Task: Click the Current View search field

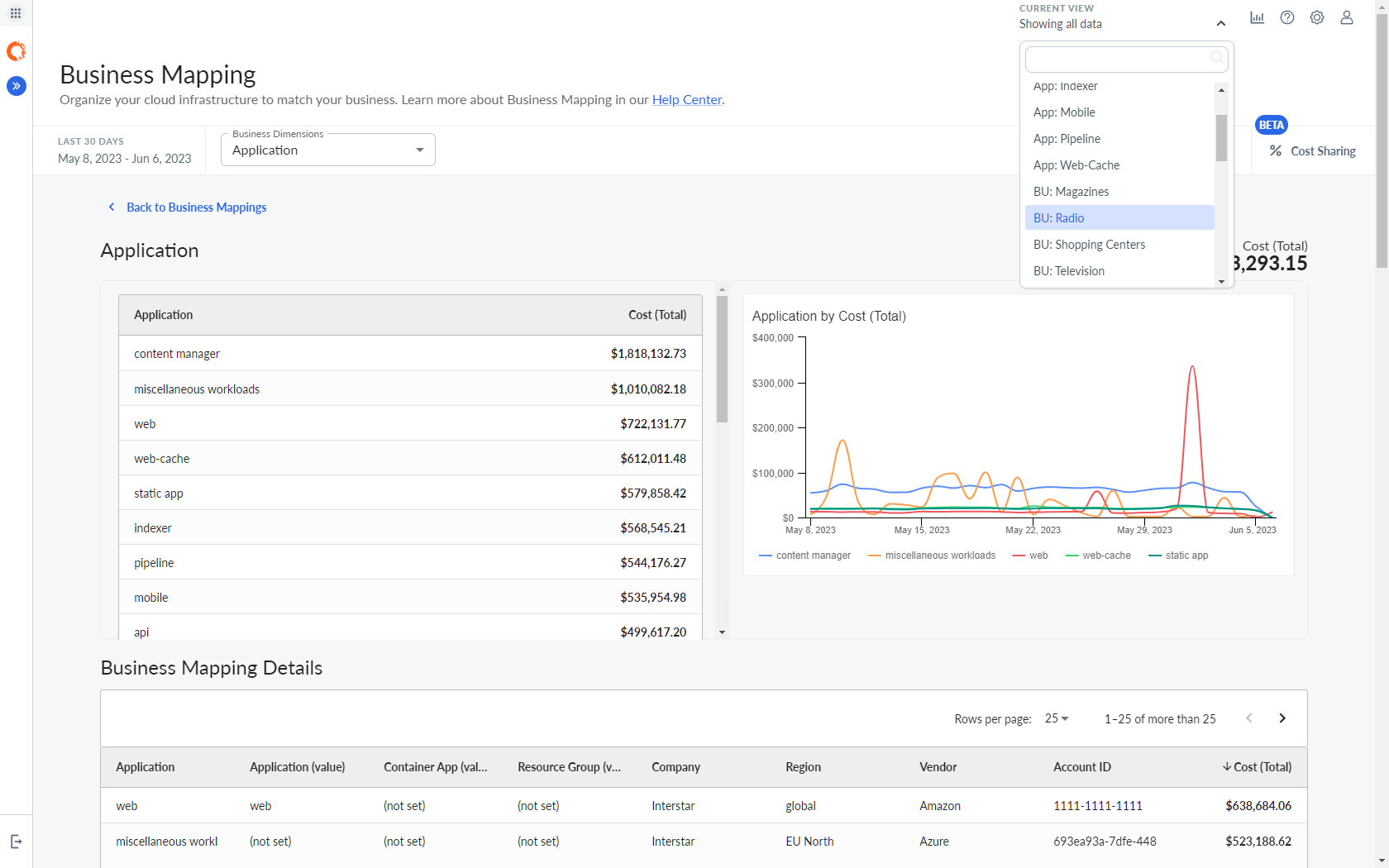Action: [x=1116, y=59]
